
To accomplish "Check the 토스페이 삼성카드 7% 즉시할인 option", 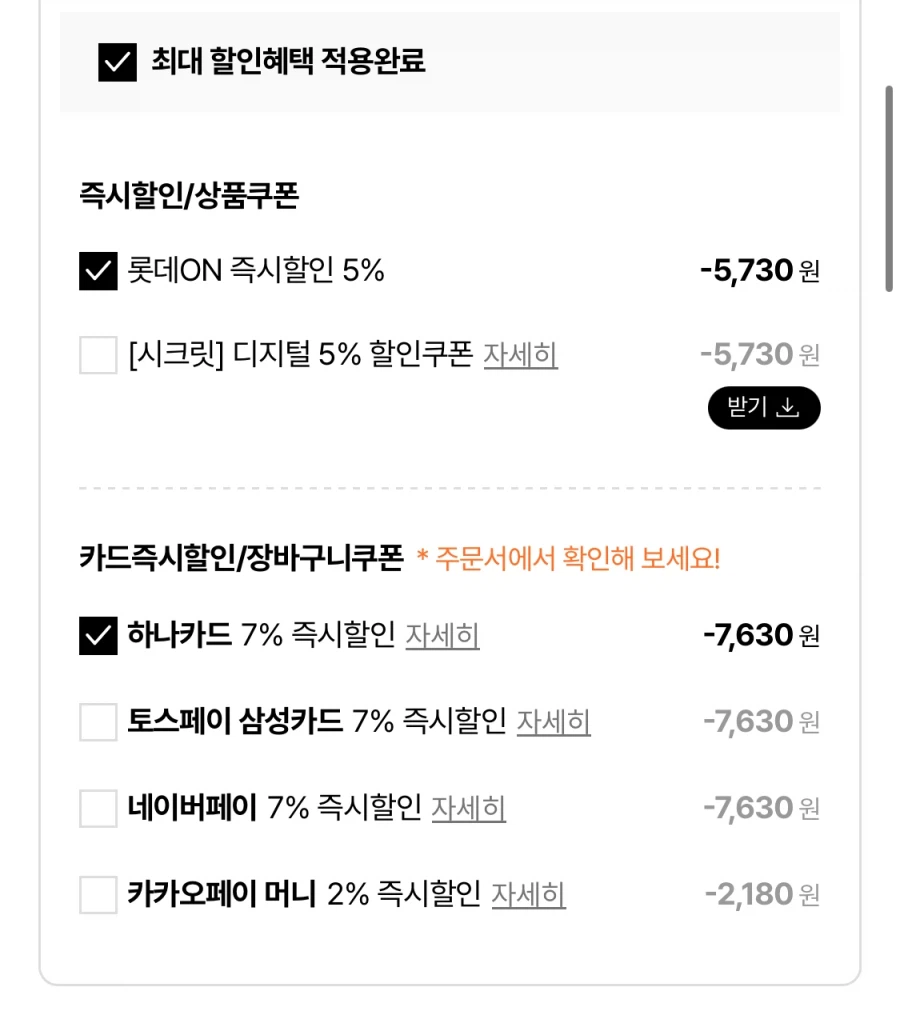I will click(x=97, y=722).
